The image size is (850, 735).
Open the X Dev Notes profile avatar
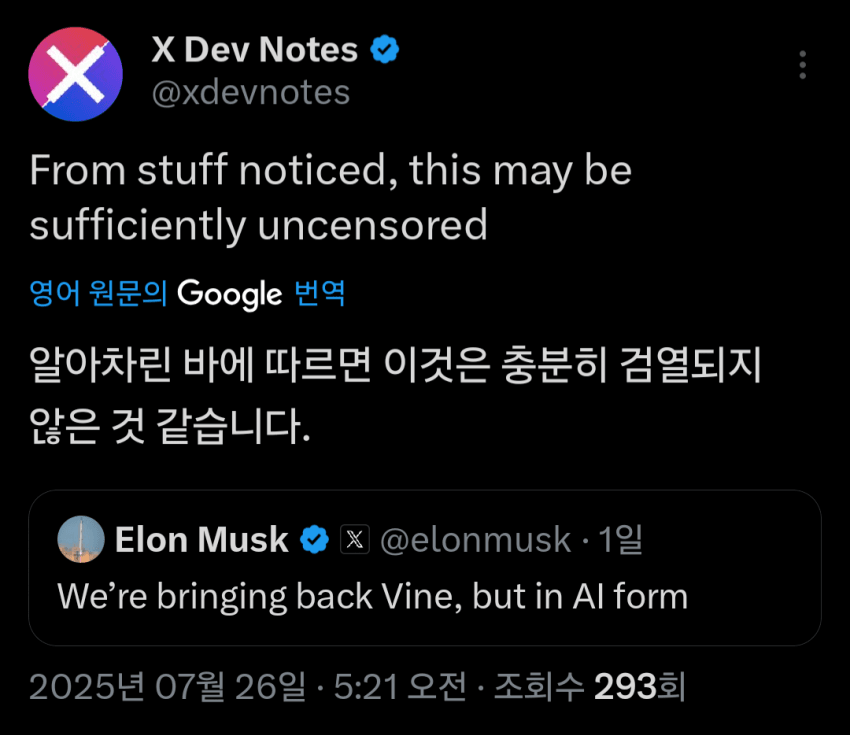coord(75,74)
